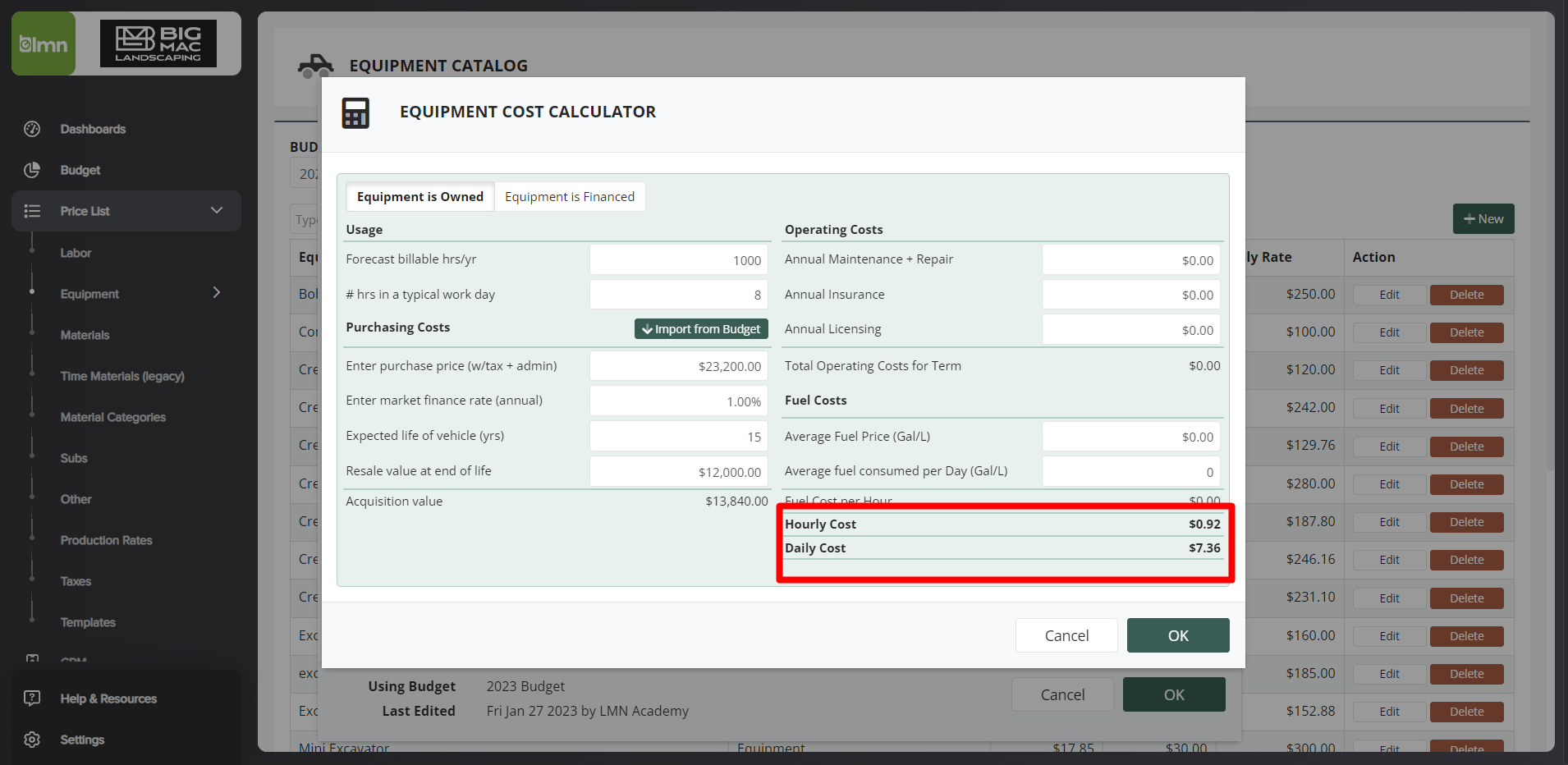Edit Average Fuel Price field

coord(1131,437)
